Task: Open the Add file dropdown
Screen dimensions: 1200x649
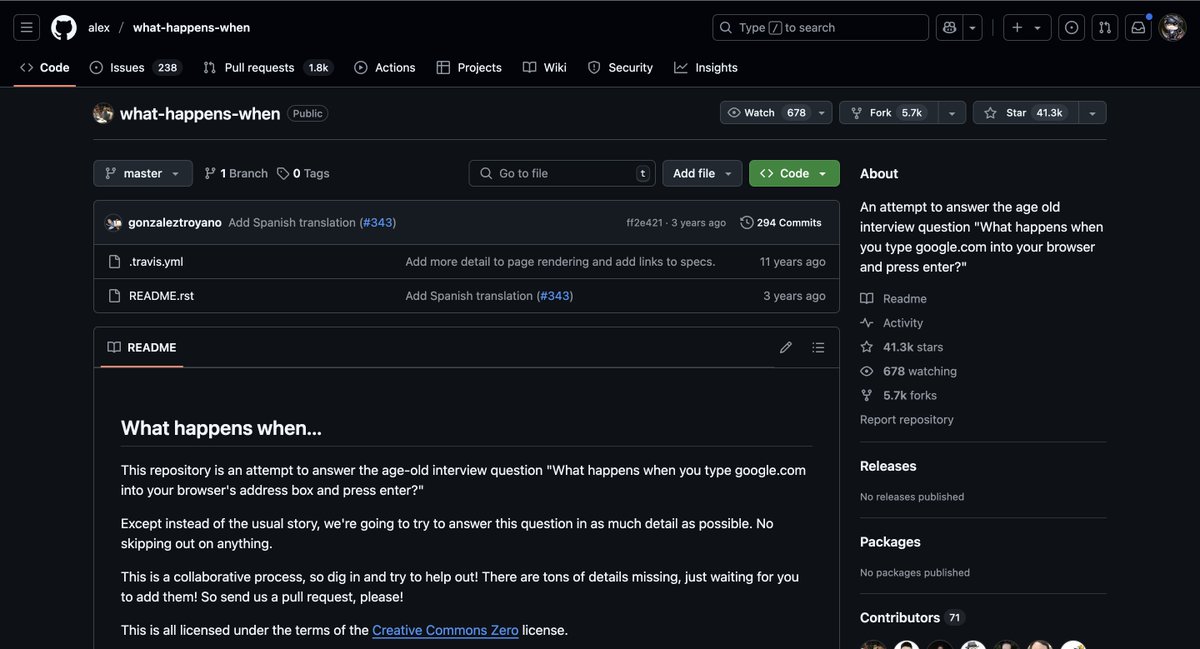Action: coord(702,173)
